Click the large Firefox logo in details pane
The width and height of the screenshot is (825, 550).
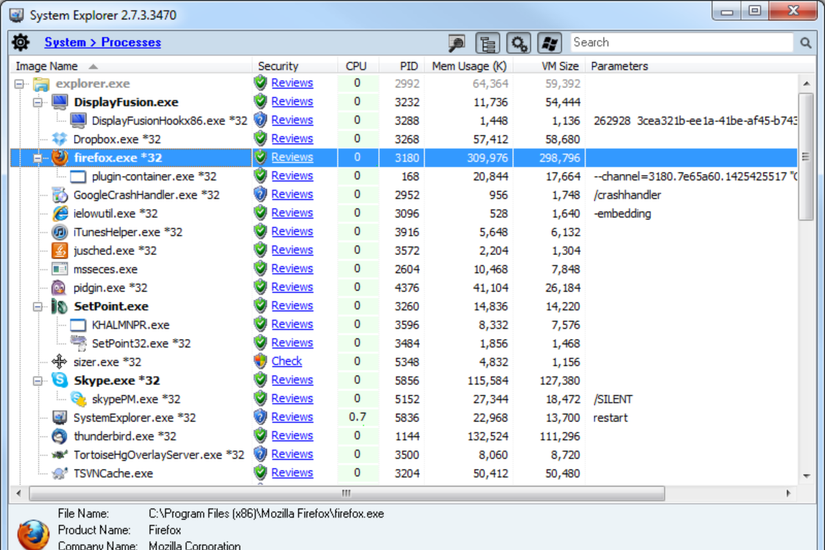[34, 534]
